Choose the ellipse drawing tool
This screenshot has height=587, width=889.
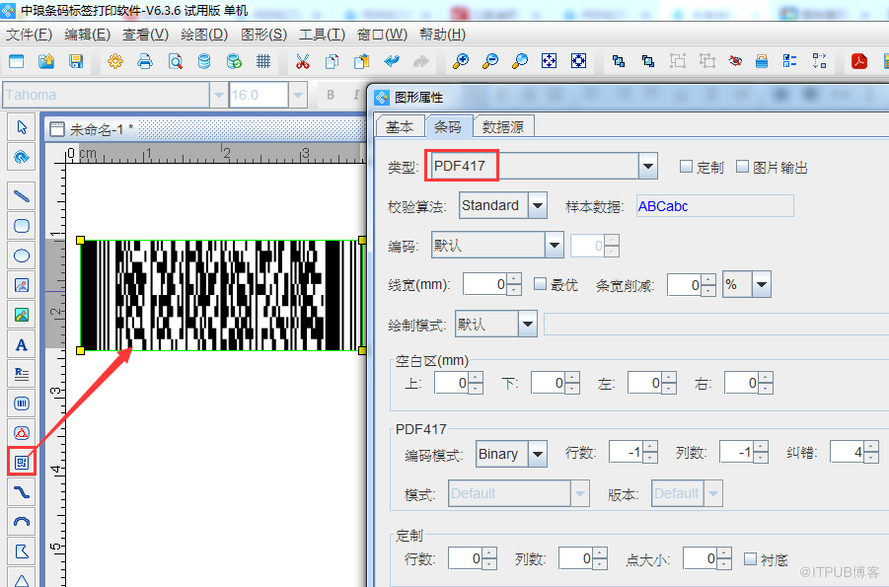click(21, 256)
